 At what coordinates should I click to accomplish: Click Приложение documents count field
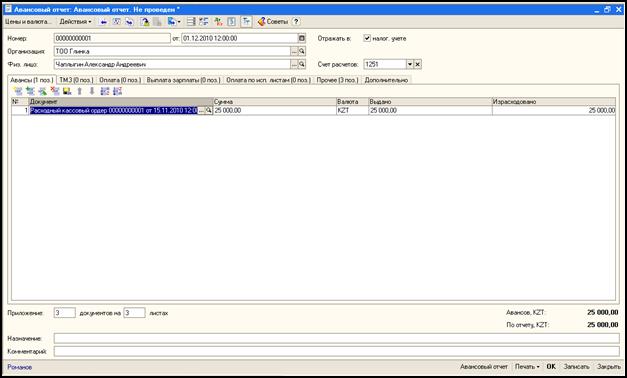[x=64, y=313]
